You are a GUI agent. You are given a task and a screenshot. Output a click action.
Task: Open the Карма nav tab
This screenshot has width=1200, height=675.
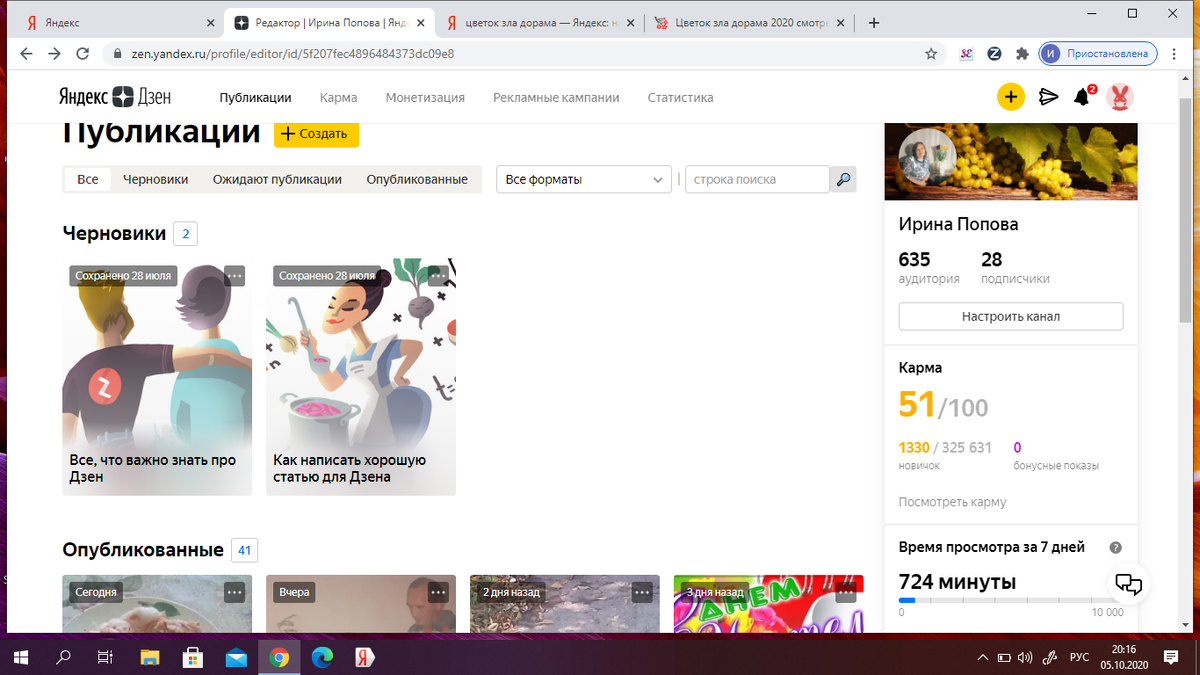(339, 98)
